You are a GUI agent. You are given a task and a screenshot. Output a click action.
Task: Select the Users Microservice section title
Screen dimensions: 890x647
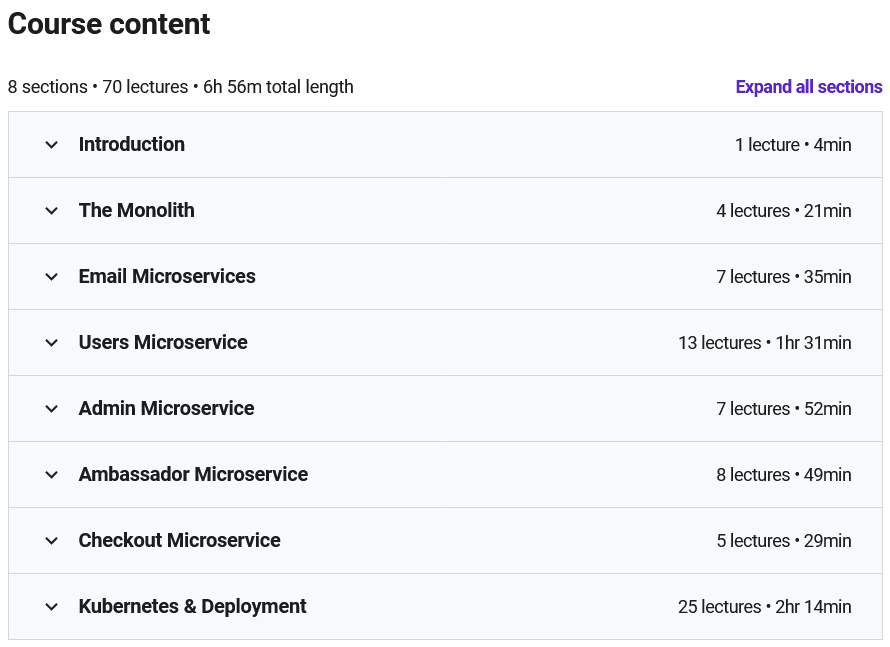coord(163,342)
